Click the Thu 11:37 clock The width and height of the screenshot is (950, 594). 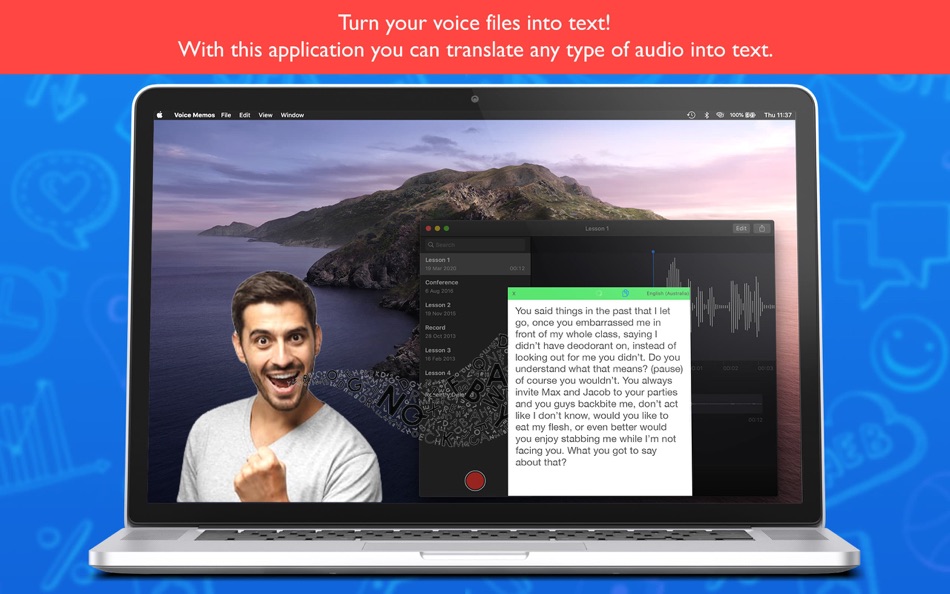tap(778, 115)
